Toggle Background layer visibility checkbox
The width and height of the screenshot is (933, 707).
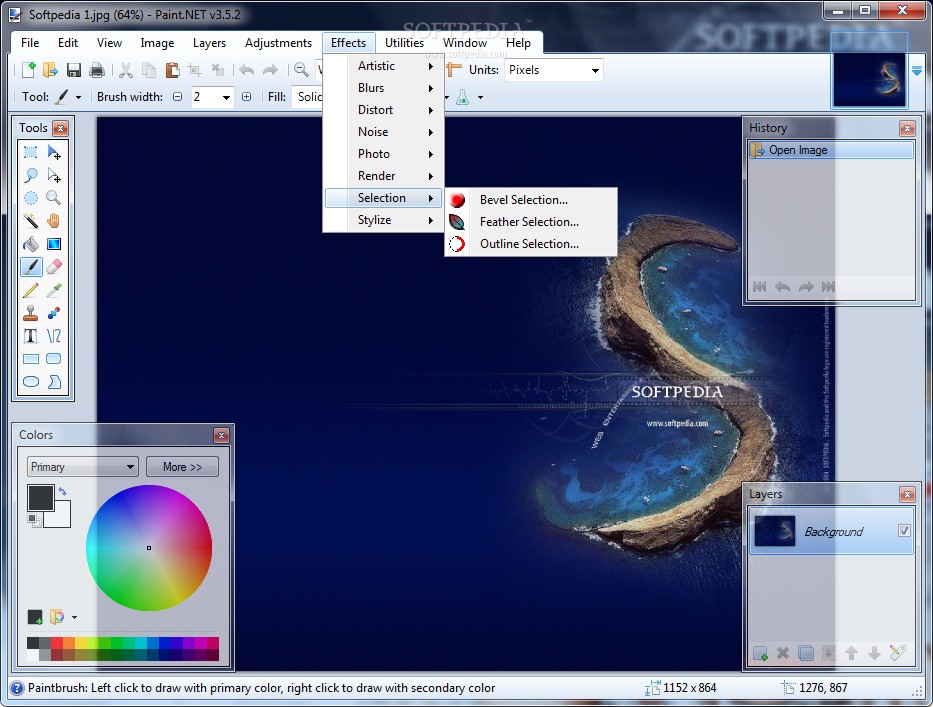(904, 530)
